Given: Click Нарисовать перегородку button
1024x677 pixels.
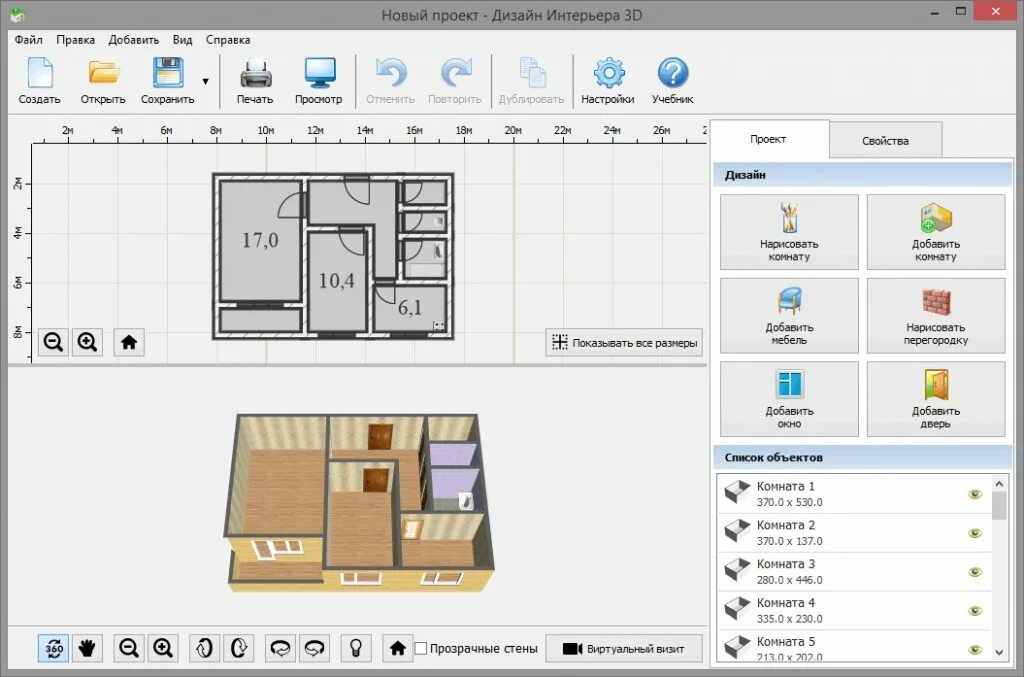Looking at the screenshot, I should click(936, 315).
